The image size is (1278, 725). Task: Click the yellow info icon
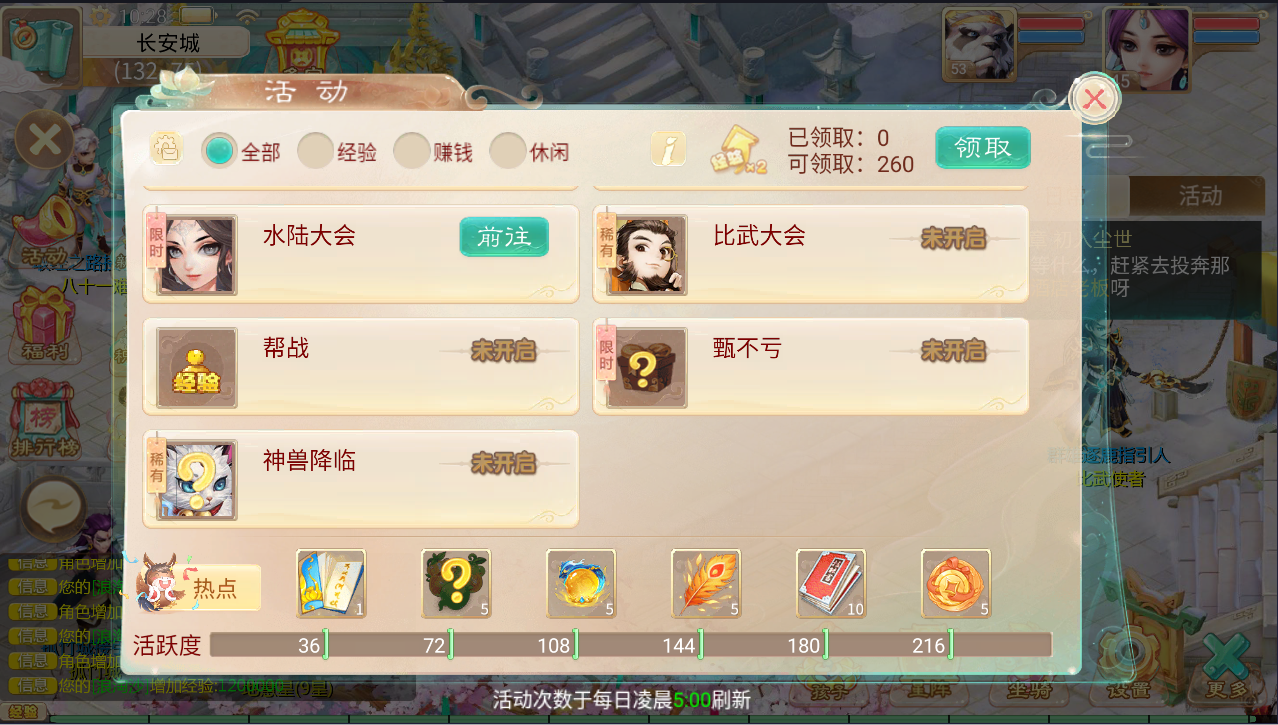pos(668,149)
